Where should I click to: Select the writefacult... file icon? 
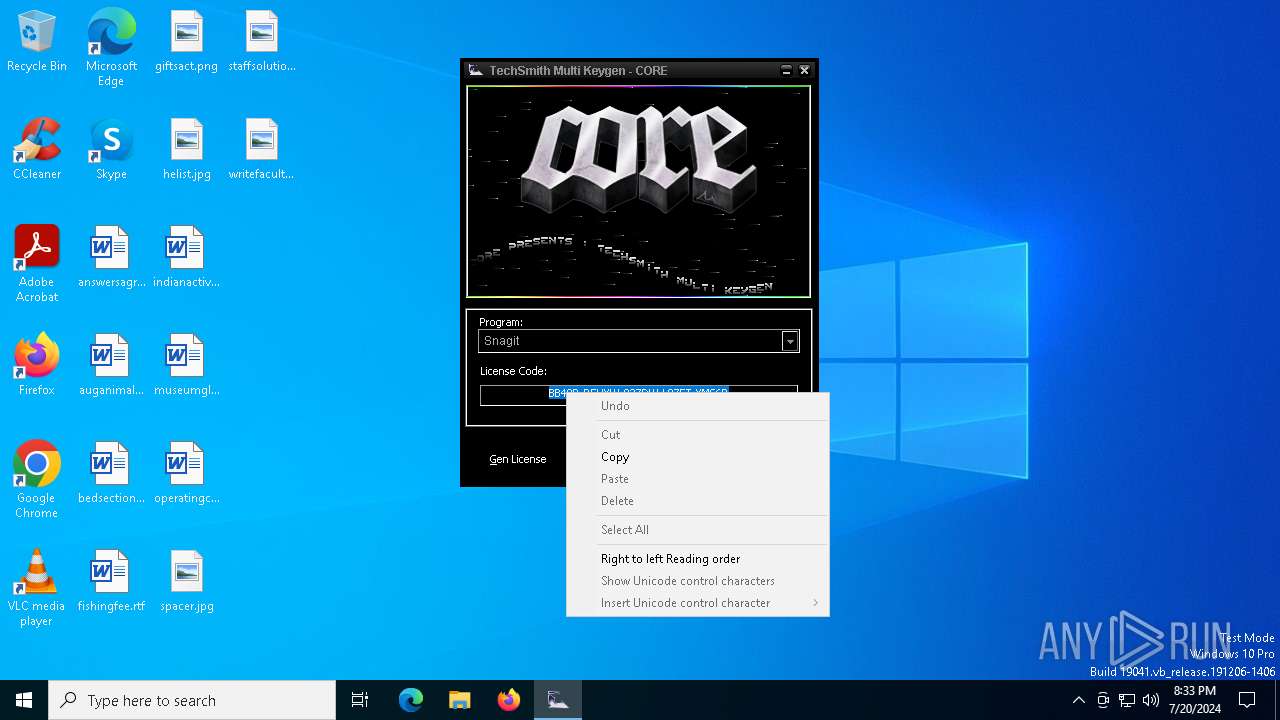(x=262, y=150)
